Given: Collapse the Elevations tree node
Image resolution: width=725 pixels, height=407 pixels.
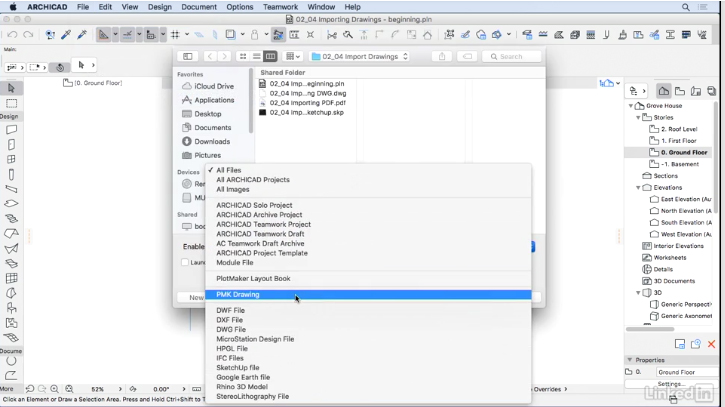Looking at the screenshot, I should coord(638,187).
